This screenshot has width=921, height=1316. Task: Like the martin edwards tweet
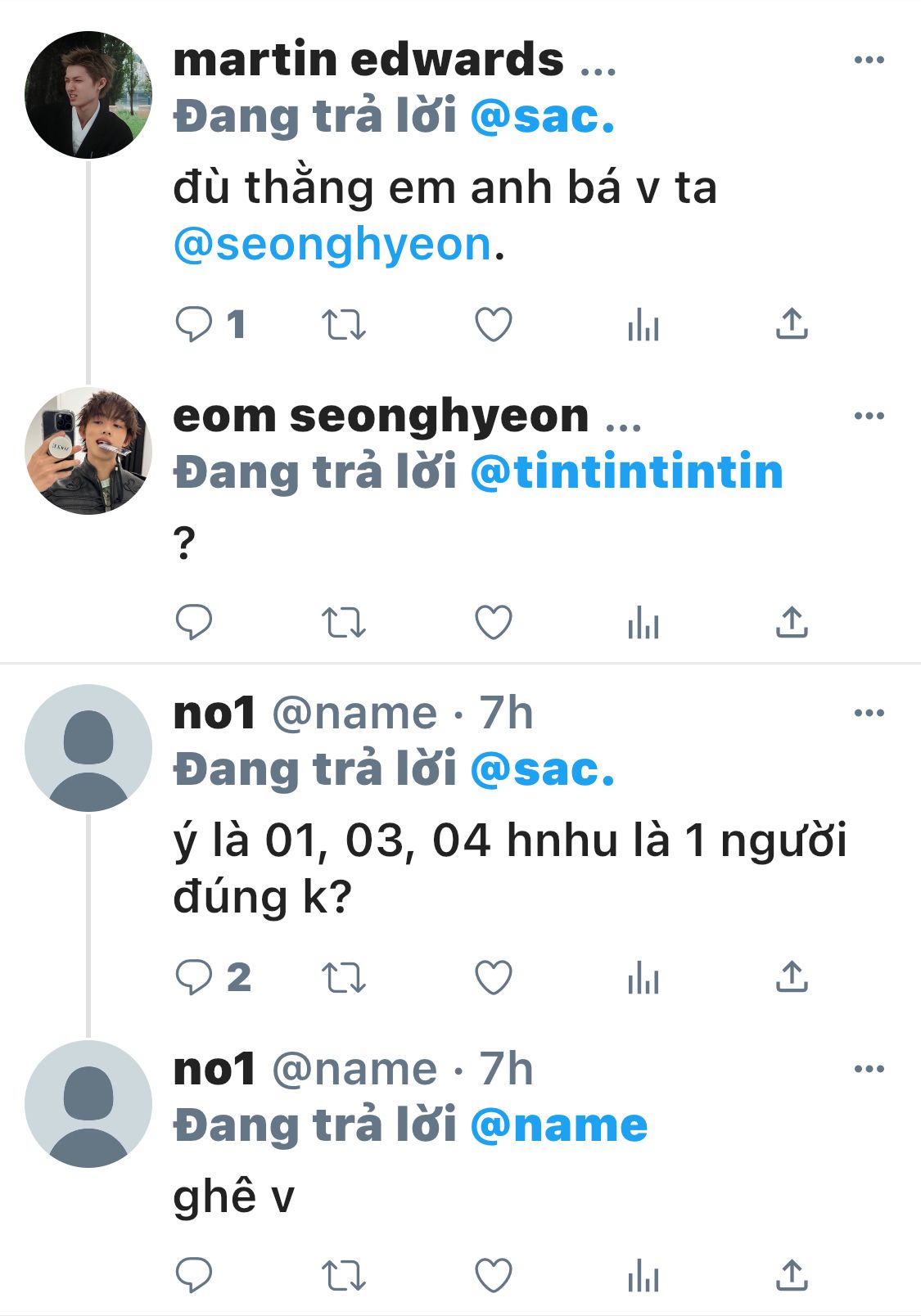pyautogui.click(x=494, y=325)
